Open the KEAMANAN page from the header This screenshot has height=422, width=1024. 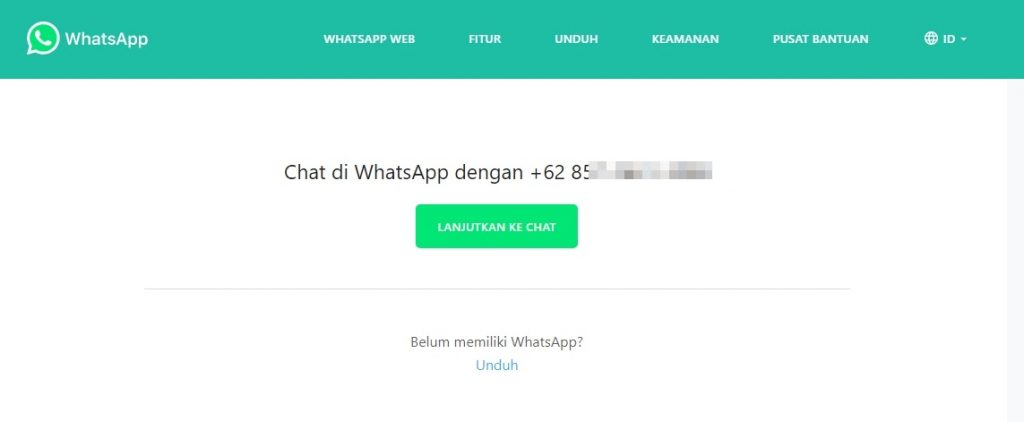coord(685,39)
